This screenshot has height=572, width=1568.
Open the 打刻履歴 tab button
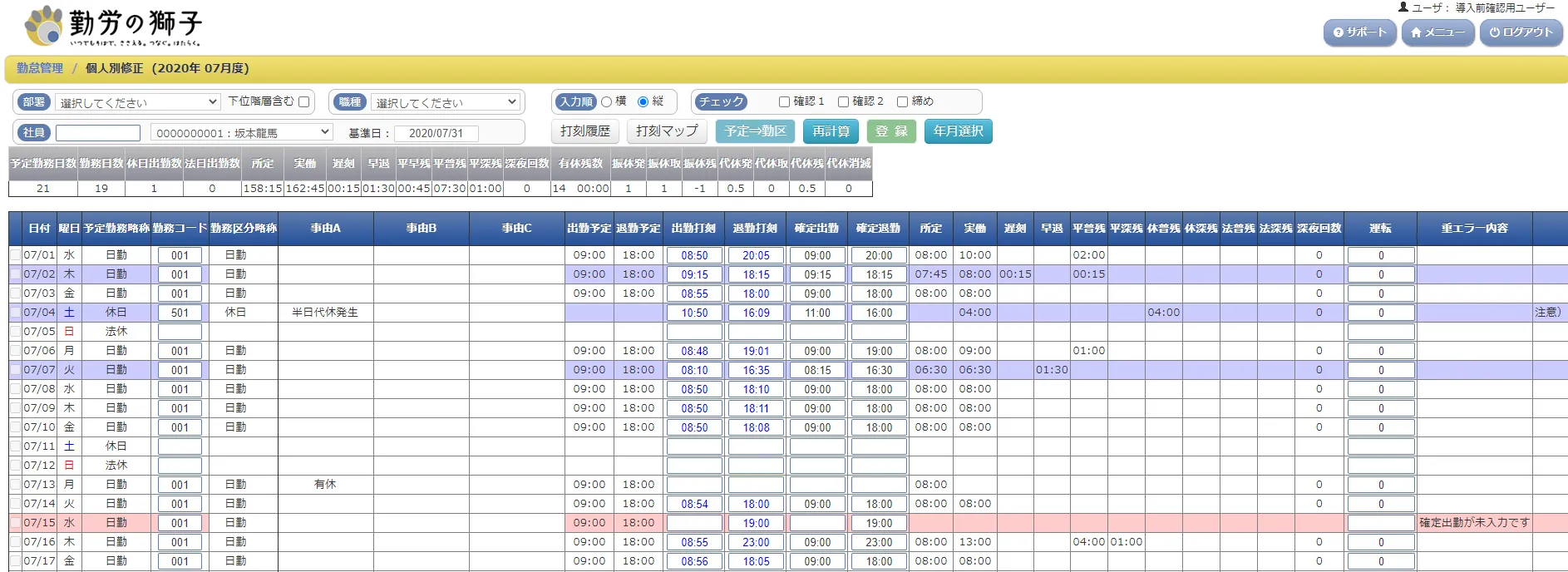pos(584,131)
